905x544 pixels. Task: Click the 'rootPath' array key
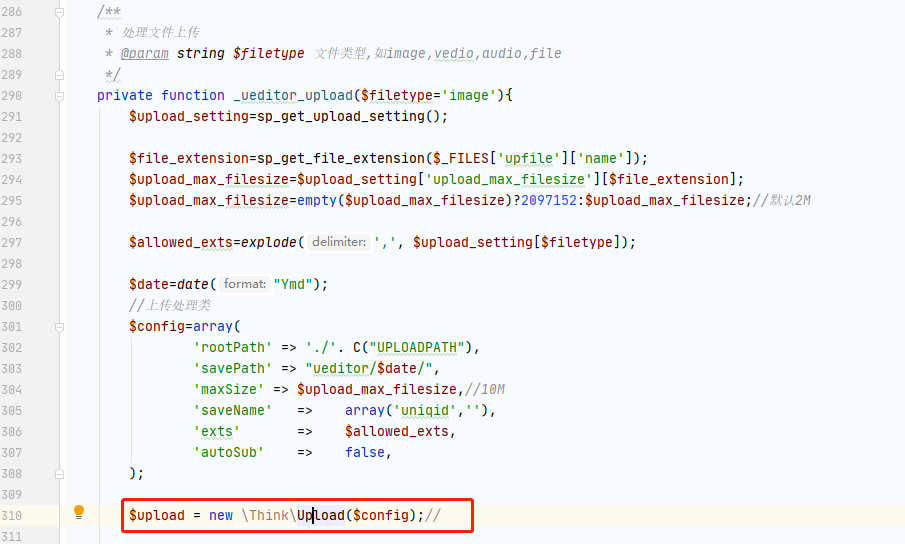coord(233,347)
